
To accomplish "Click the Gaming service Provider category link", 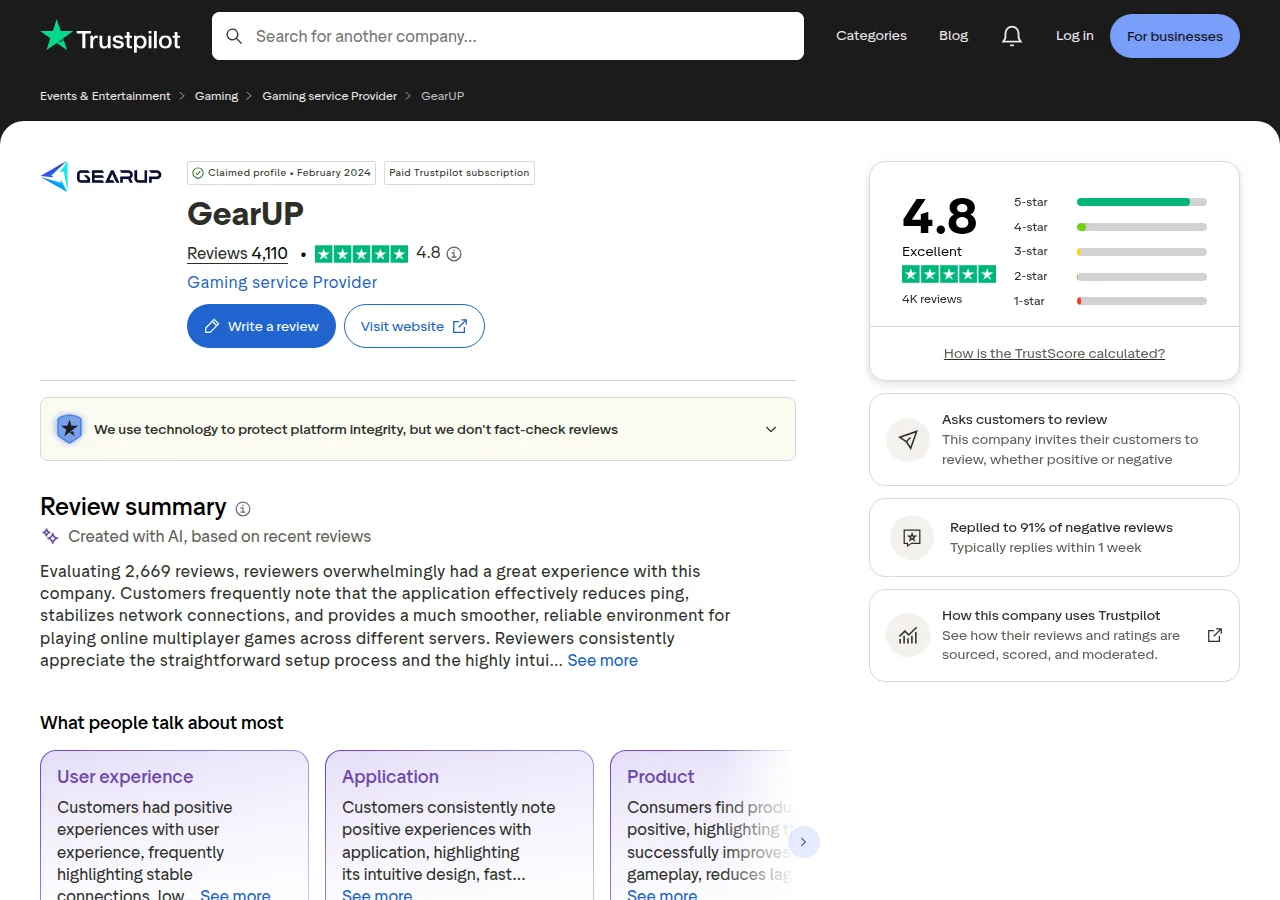I will click(x=282, y=282).
